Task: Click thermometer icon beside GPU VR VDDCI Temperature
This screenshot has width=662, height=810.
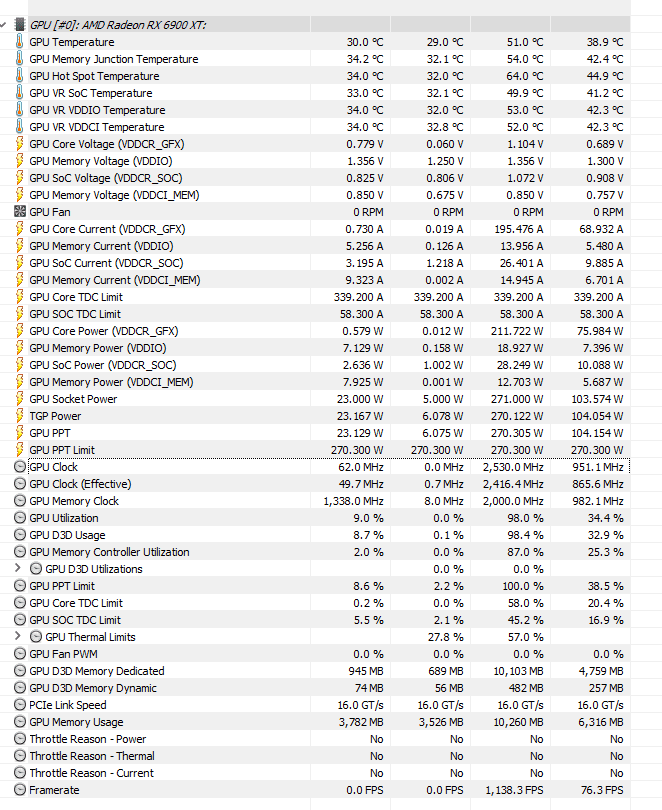Action: [20, 127]
